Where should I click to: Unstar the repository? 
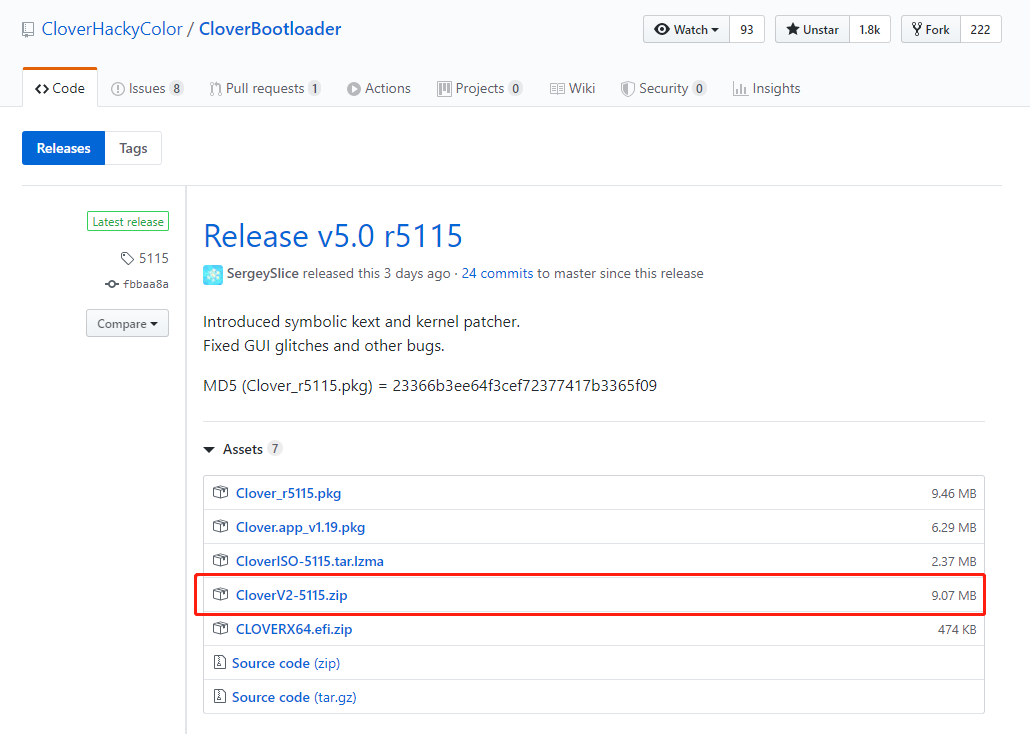(x=811, y=29)
